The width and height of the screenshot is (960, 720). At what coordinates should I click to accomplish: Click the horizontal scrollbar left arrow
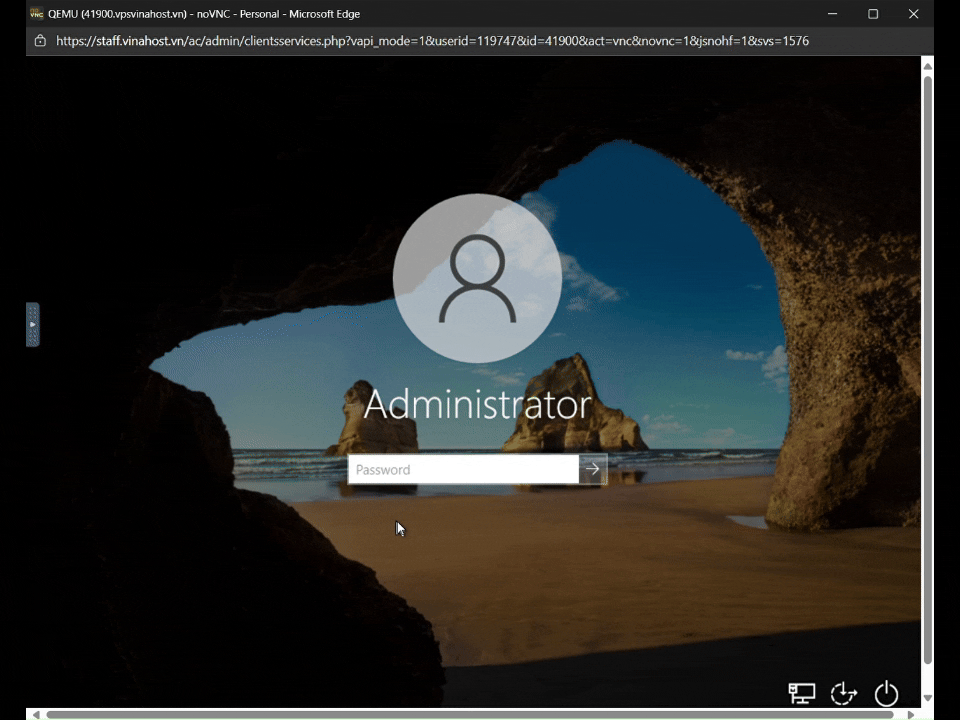[37, 714]
